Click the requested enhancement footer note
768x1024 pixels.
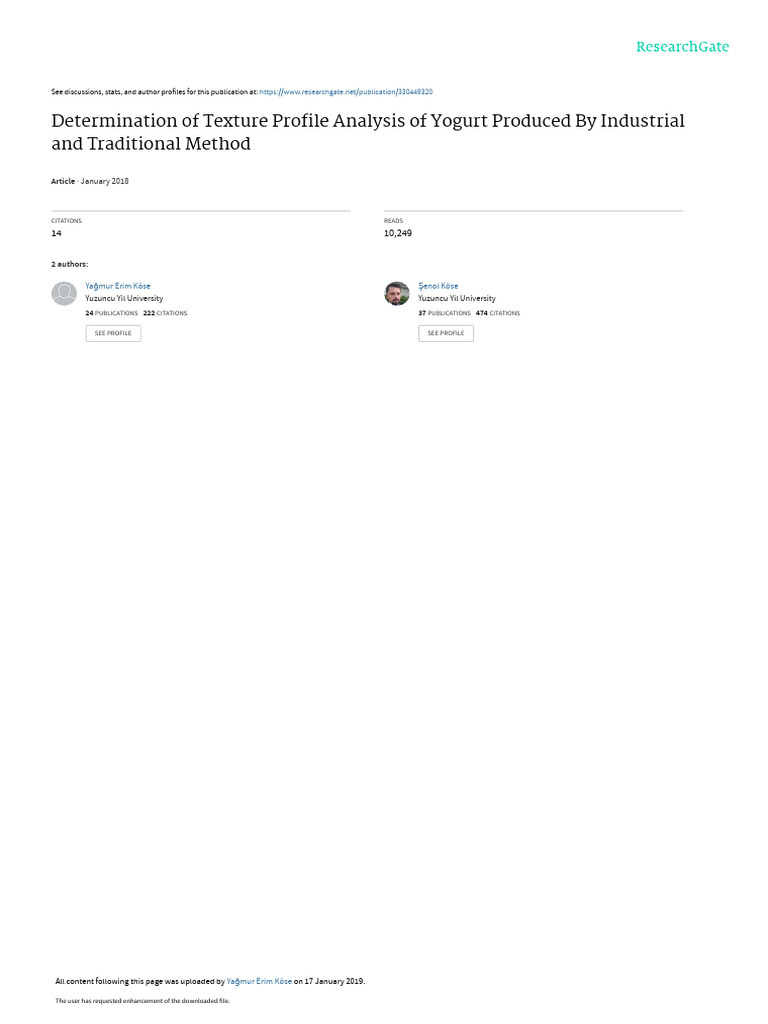142,1000
